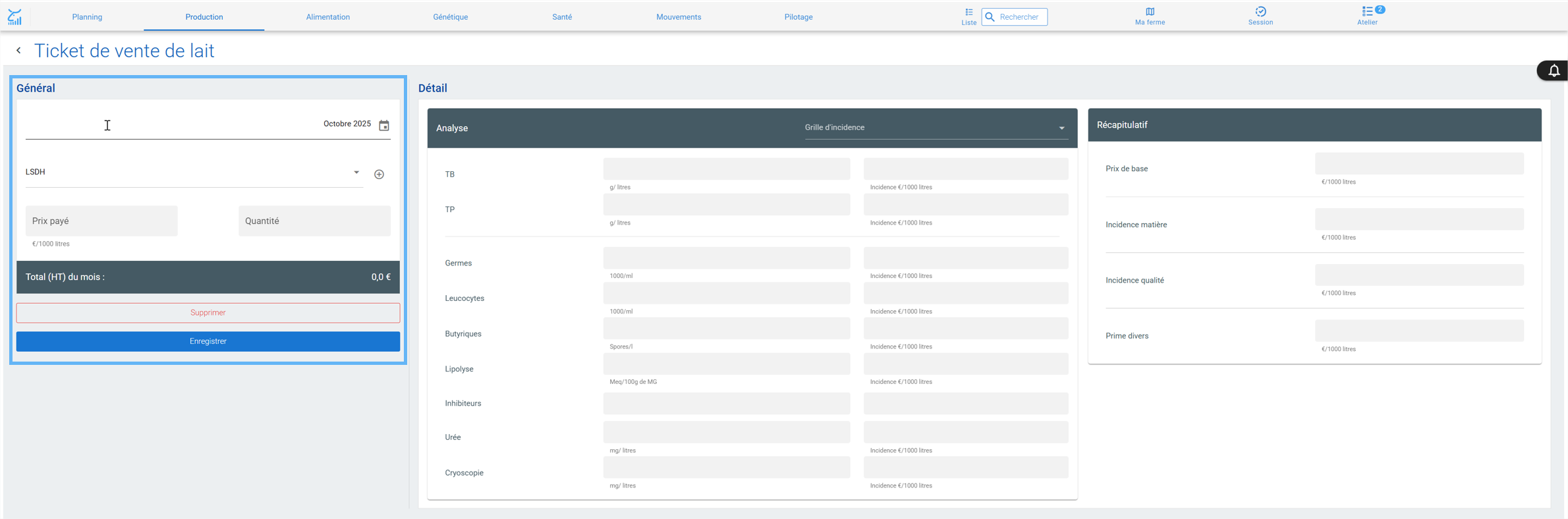The width and height of the screenshot is (1568, 519).
Task: Click the Quantité input field
Action: pos(314,221)
